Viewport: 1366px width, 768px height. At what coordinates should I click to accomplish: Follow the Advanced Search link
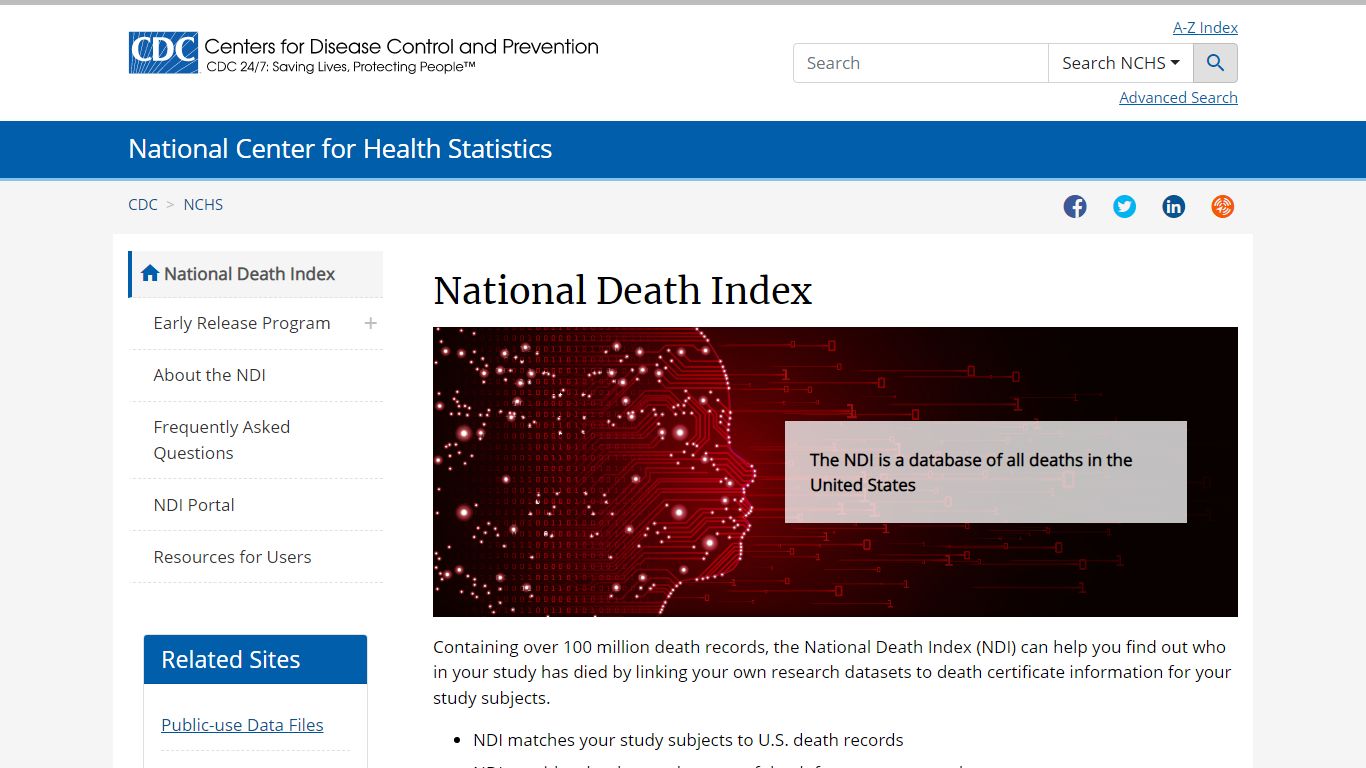tap(1178, 97)
